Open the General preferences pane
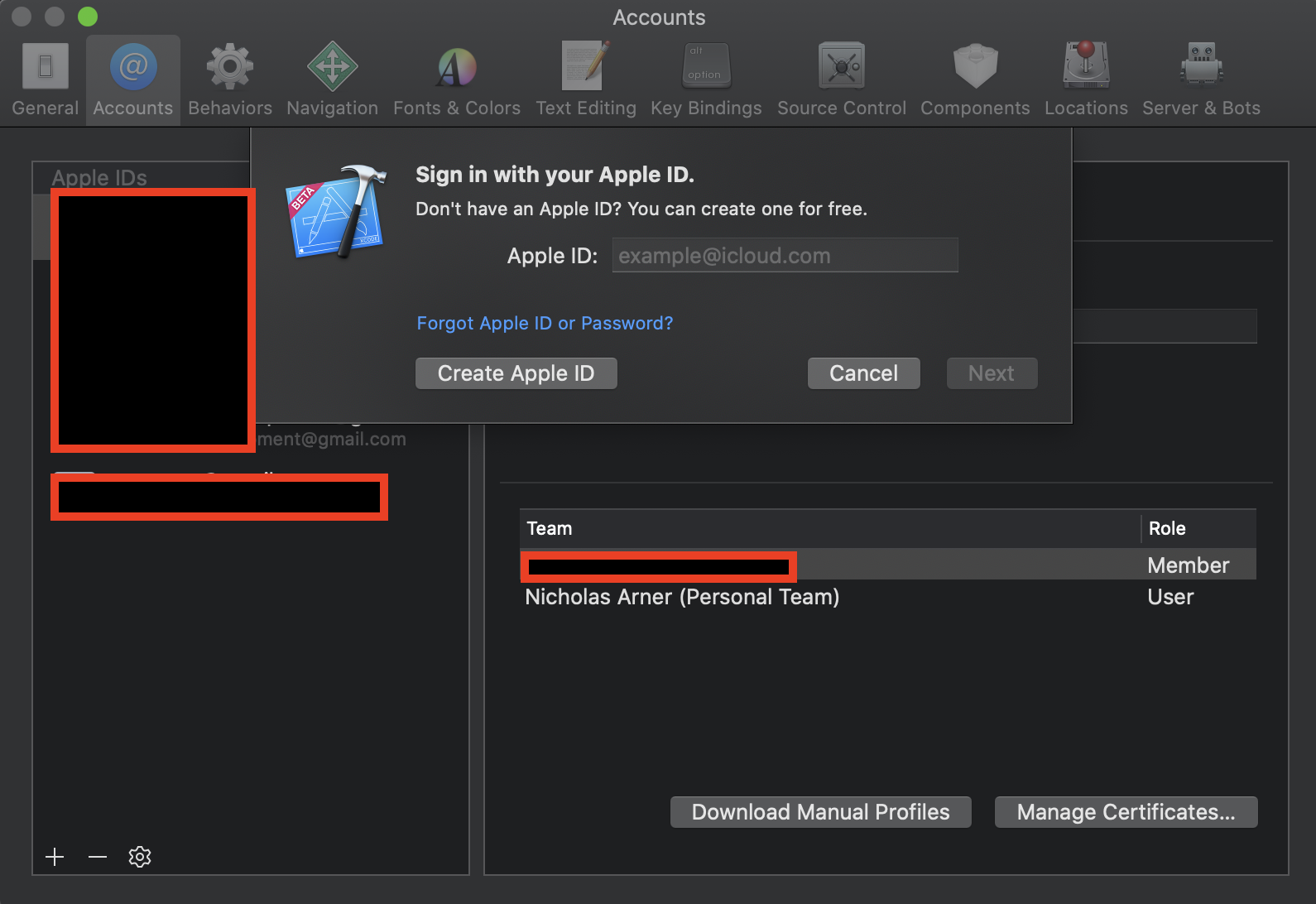This screenshot has width=1316, height=904. [45, 80]
